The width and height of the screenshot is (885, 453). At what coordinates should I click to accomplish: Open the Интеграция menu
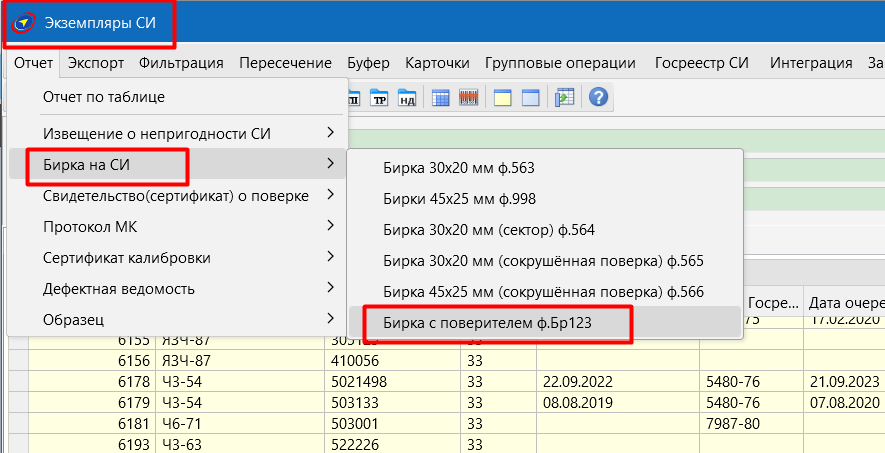(811, 63)
